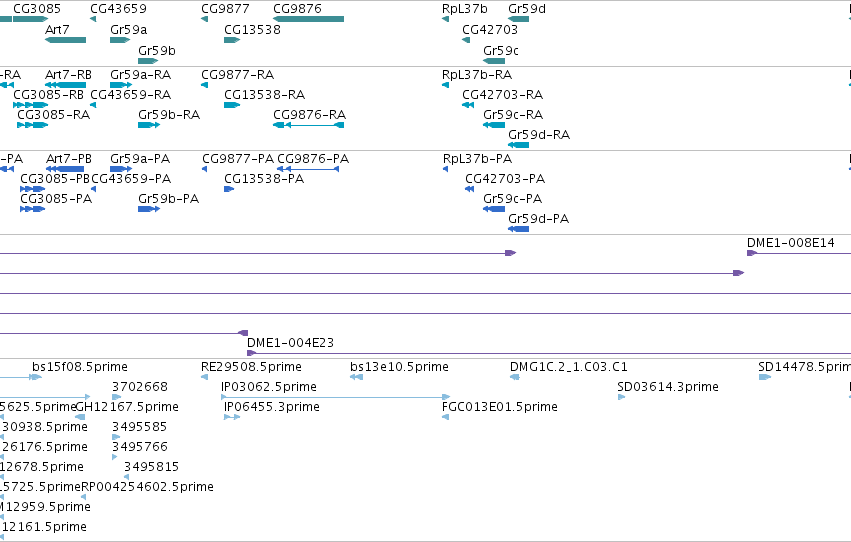Click the Art7 gene arrow
This screenshot has height=542, width=851.
click(65, 40)
